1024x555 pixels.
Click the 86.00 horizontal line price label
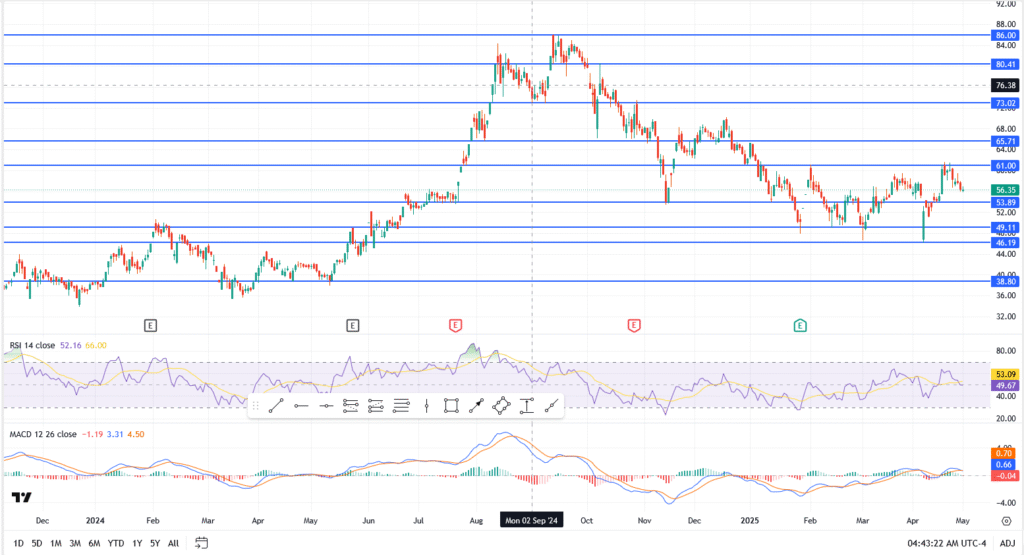point(1004,35)
